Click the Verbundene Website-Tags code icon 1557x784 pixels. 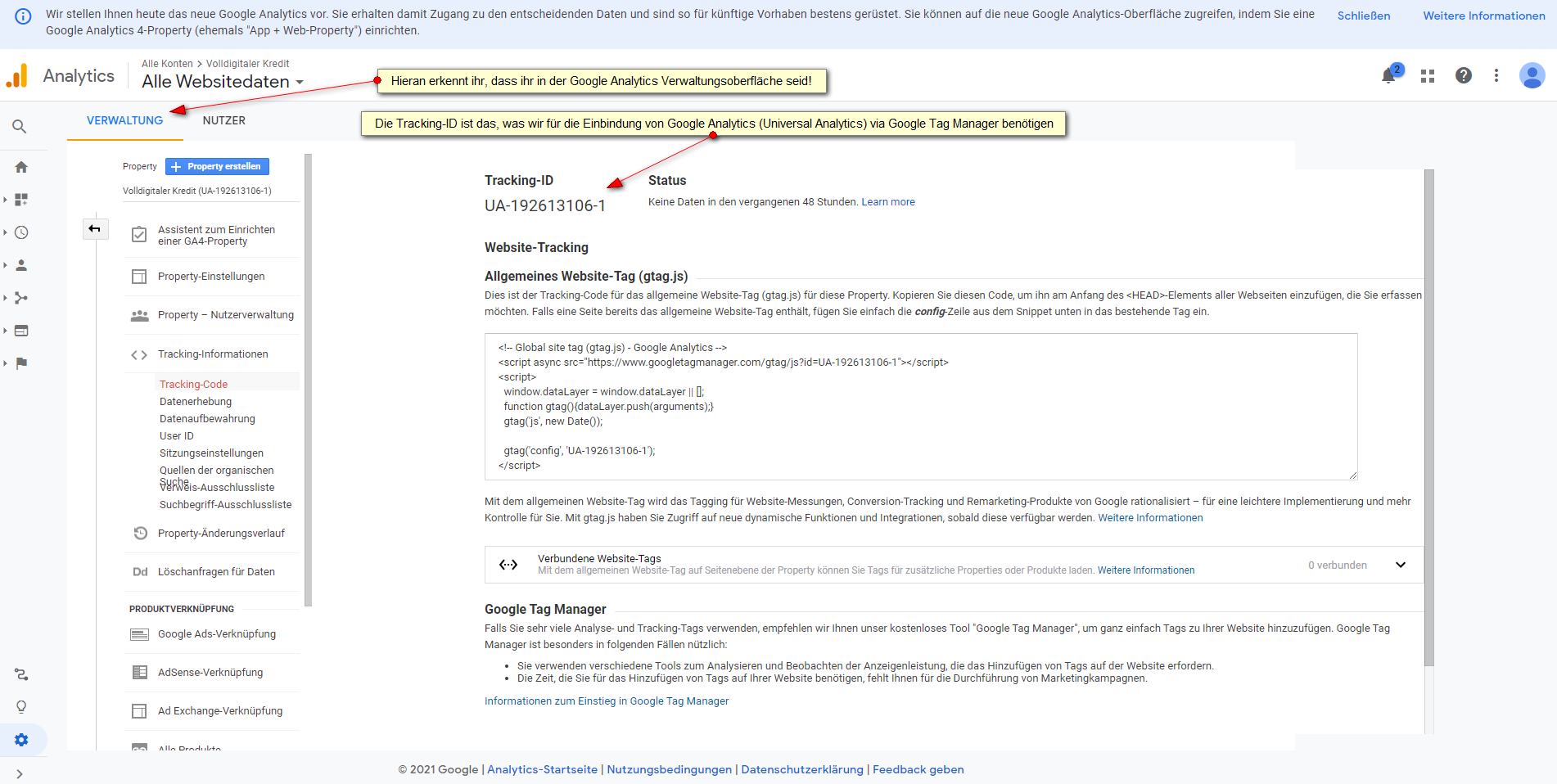point(508,565)
